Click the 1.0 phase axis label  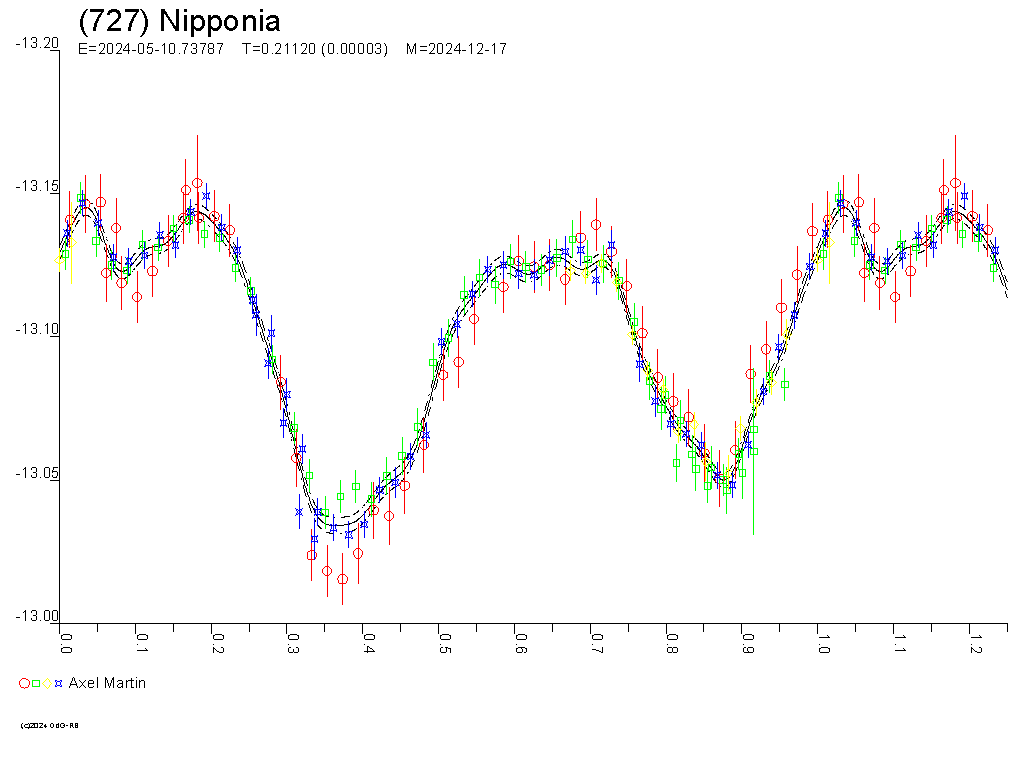coord(824,640)
